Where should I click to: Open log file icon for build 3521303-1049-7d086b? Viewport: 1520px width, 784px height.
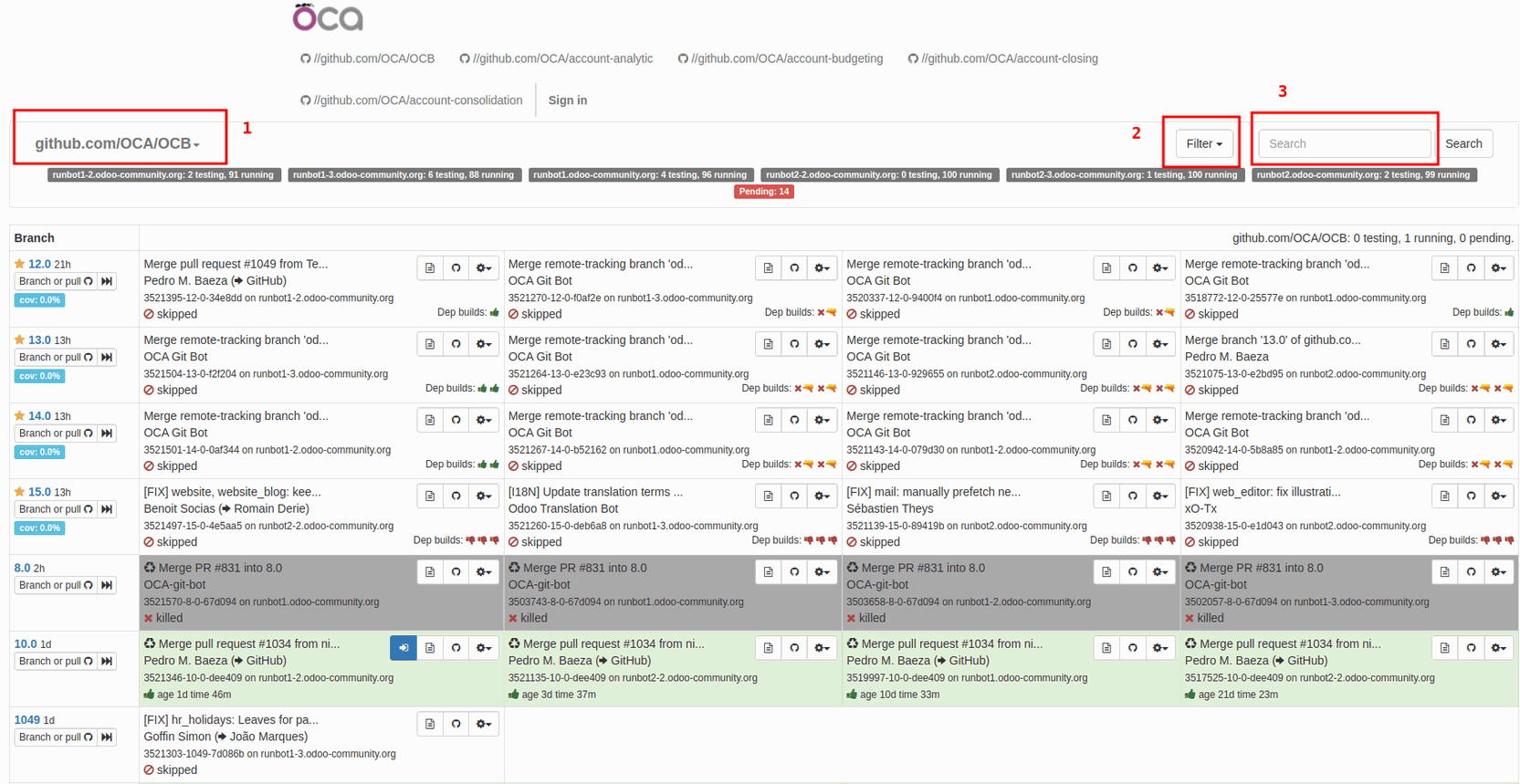(430, 724)
